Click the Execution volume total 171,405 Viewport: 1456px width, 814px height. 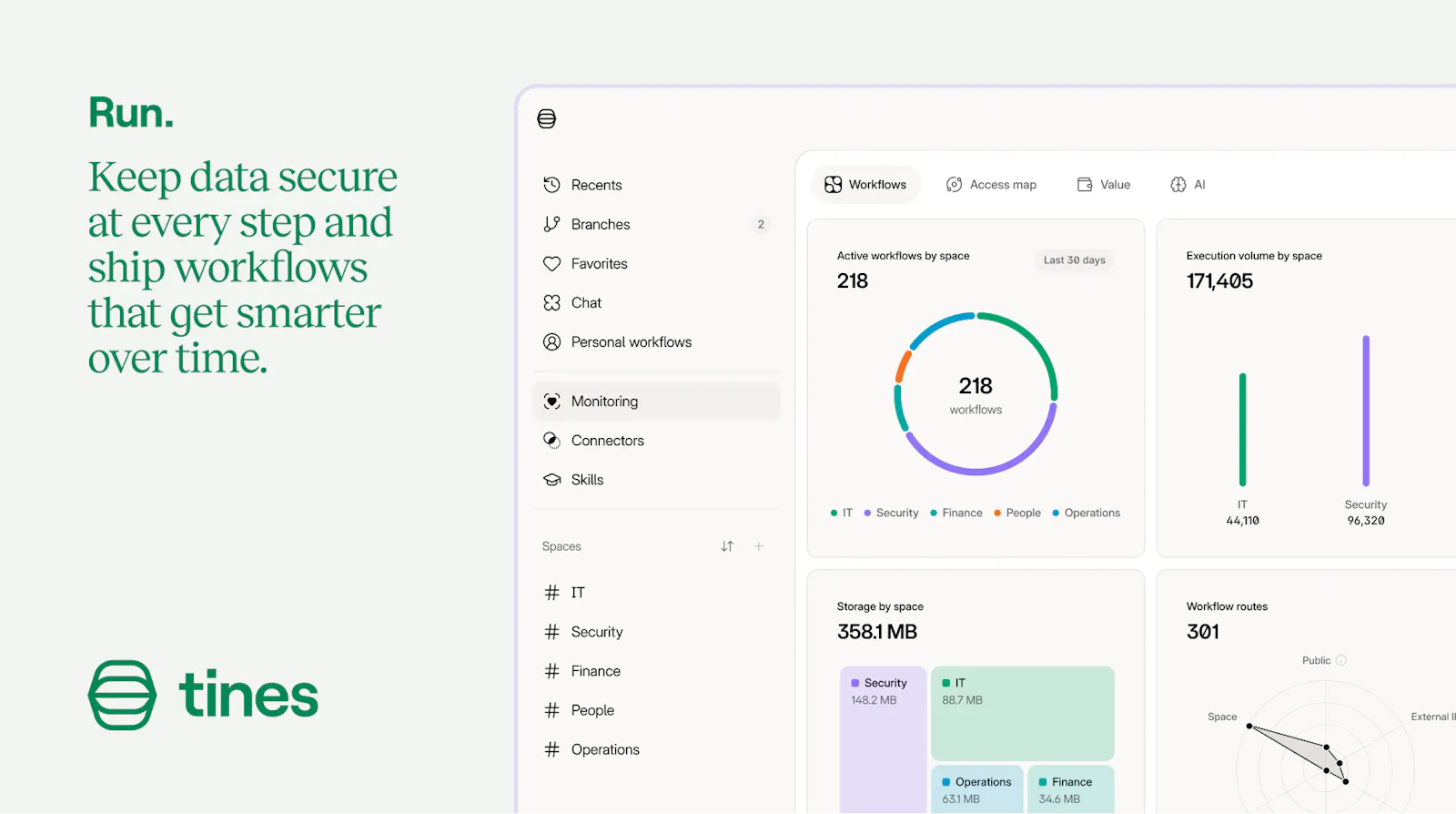tap(1219, 281)
